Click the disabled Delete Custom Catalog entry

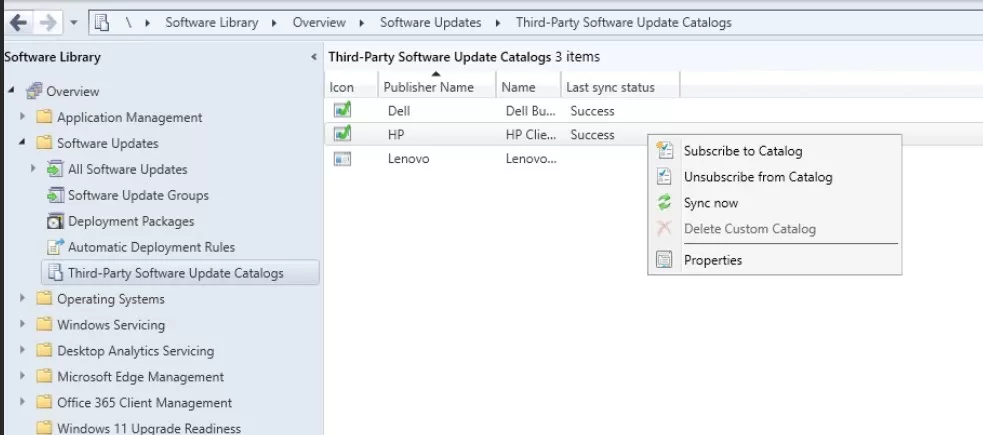click(775, 229)
